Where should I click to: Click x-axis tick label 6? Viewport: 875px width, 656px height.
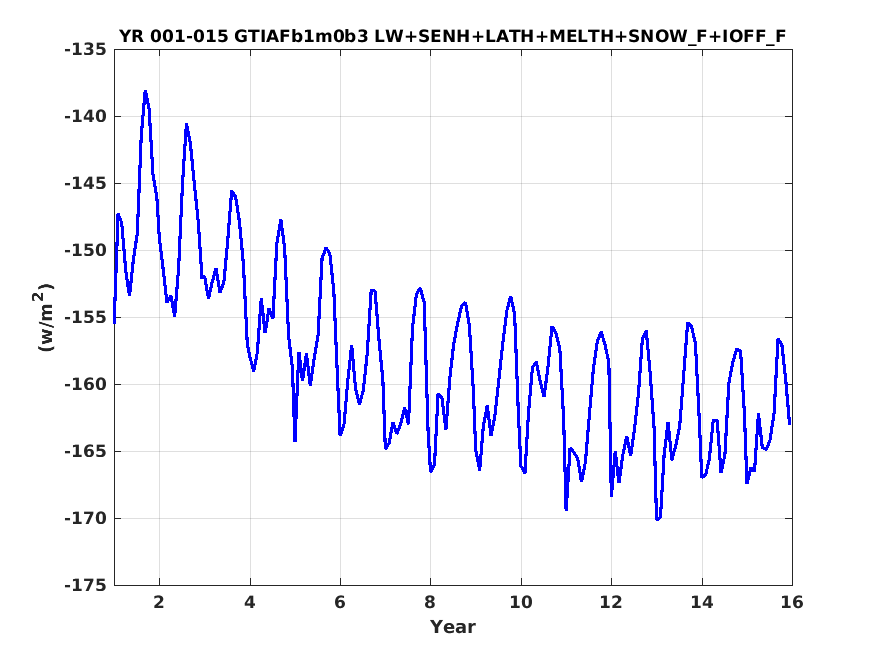(x=340, y=602)
